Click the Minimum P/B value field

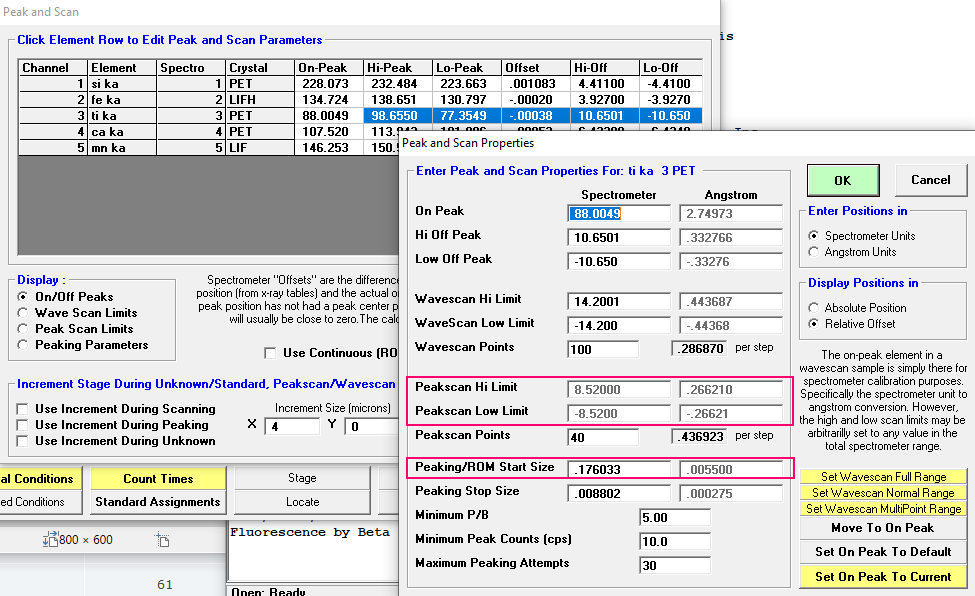click(674, 517)
